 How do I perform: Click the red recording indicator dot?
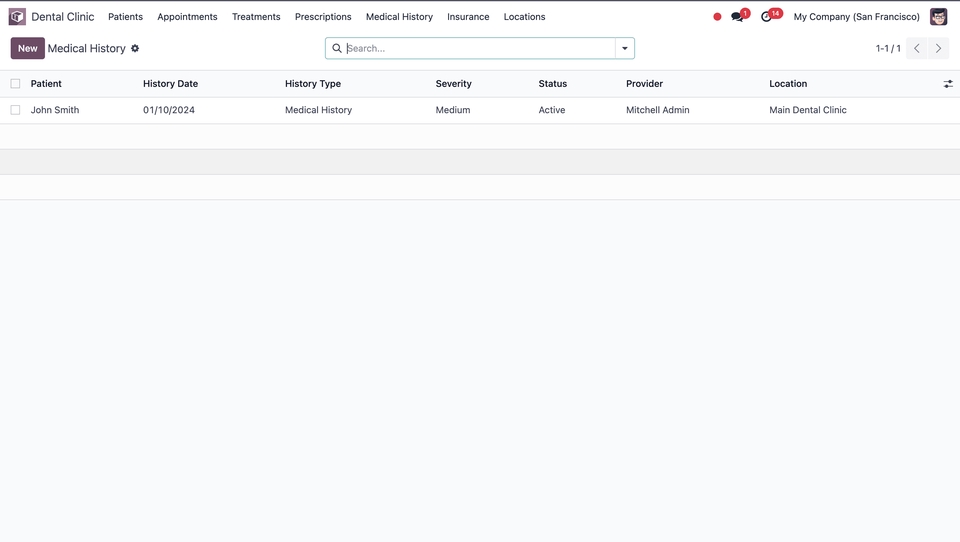click(717, 17)
